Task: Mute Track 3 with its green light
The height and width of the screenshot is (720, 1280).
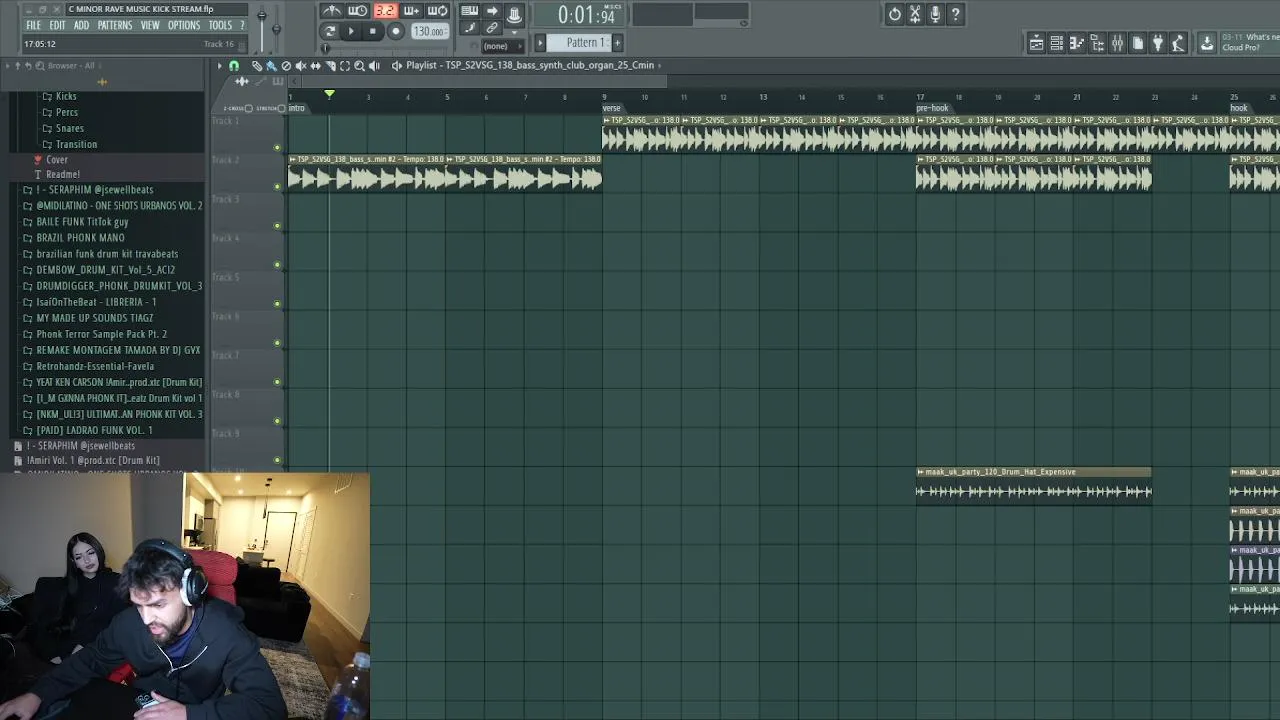Action: (x=277, y=225)
